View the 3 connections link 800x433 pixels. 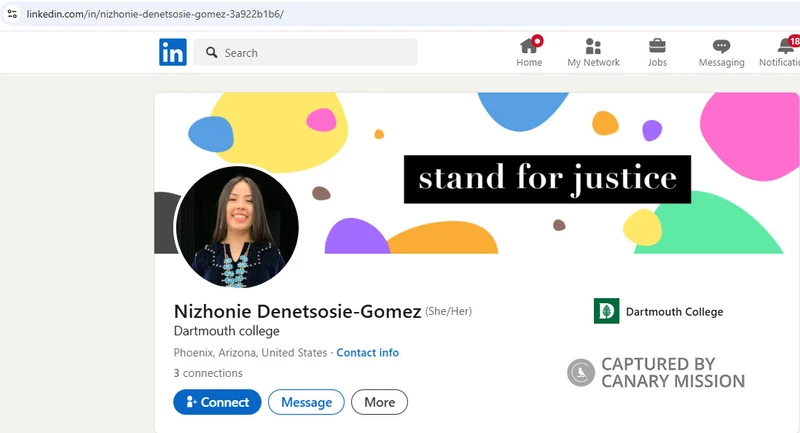(x=208, y=373)
